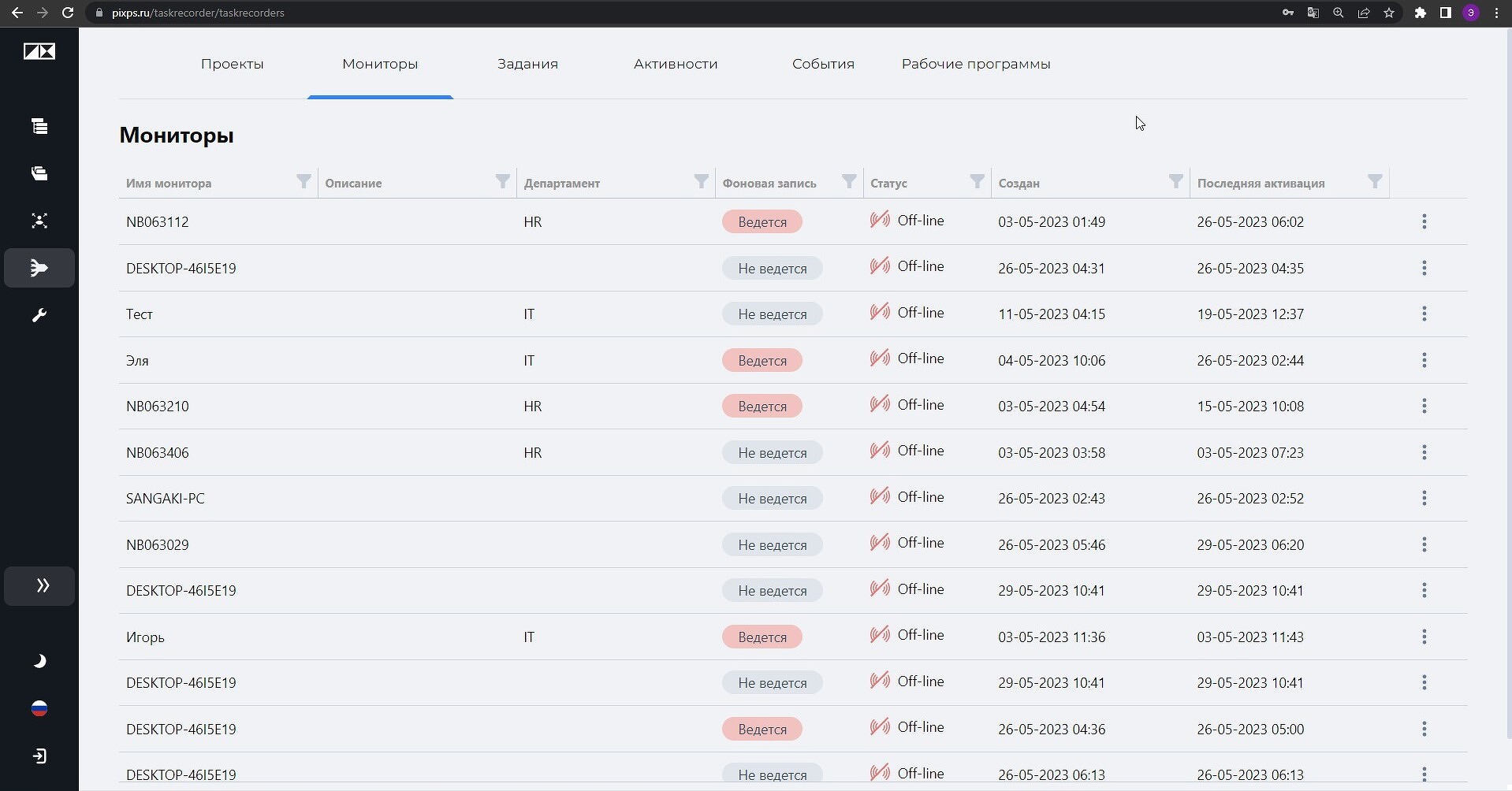Filter the Фоновая запись column
The height and width of the screenshot is (791, 1512).
(849, 182)
